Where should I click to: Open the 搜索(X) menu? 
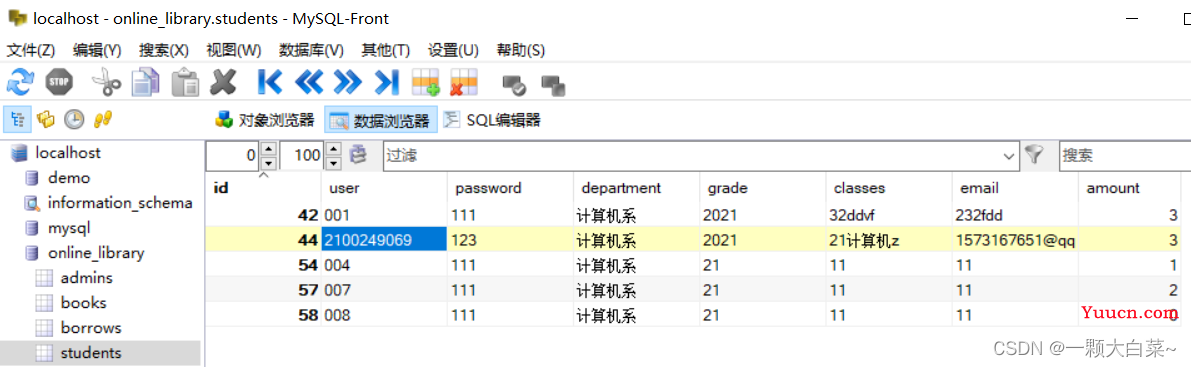click(x=163, y=50)
